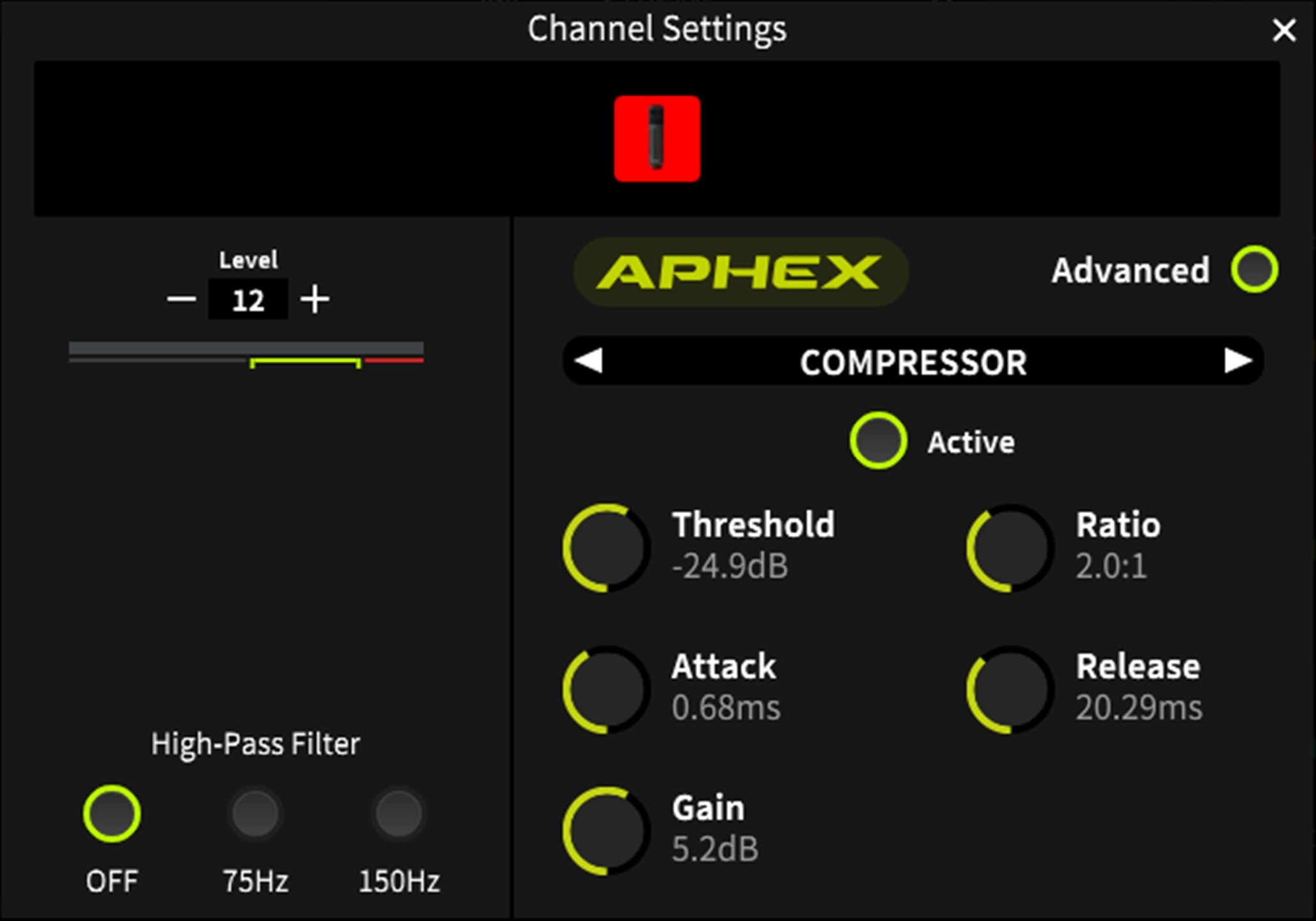The image size is (1316, 921).
Task: Toggle the Advanced mode switch
Action: point(1254,269)
